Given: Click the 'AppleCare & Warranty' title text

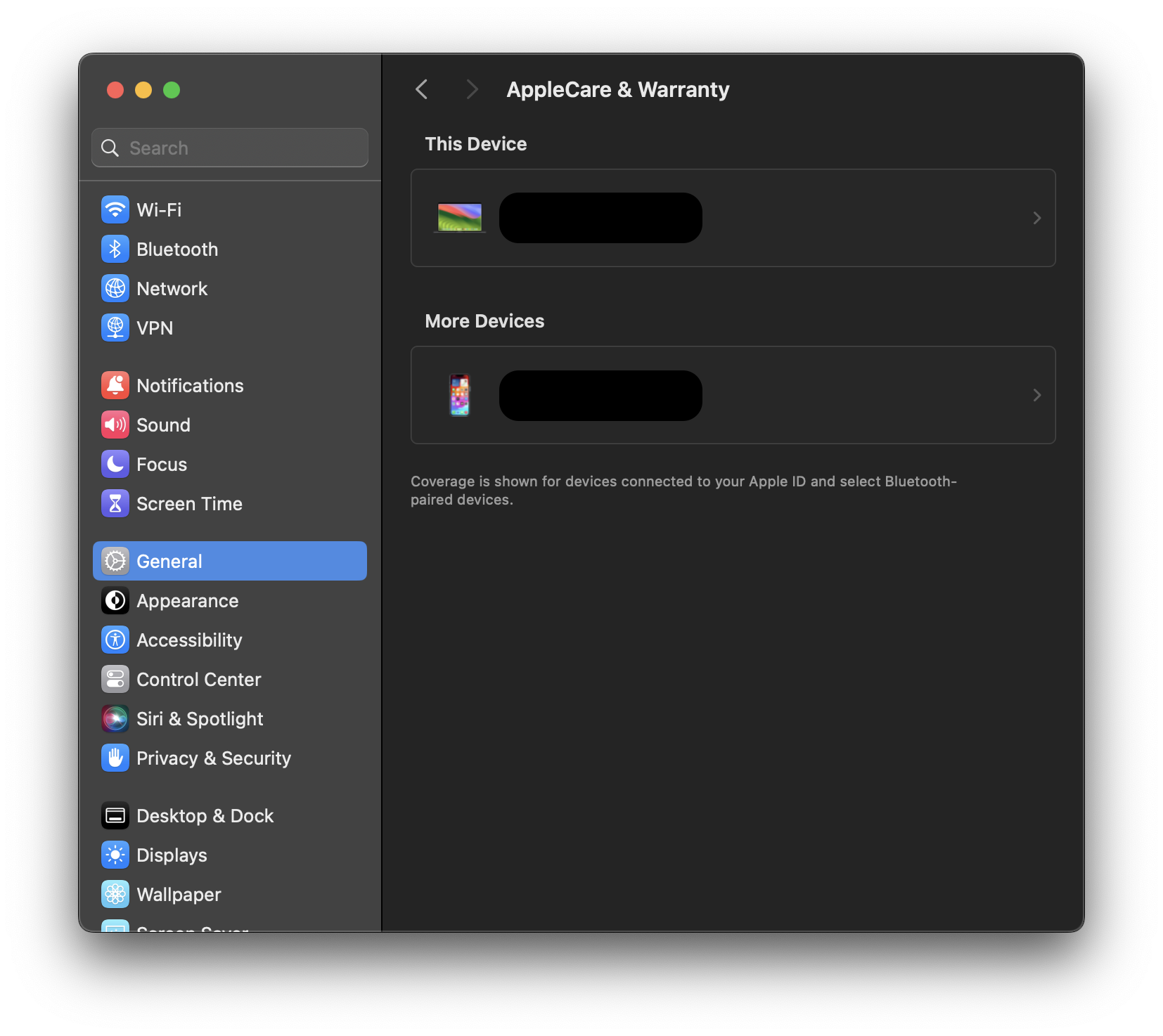Looking at the screenshot, I should coord(618,89).
